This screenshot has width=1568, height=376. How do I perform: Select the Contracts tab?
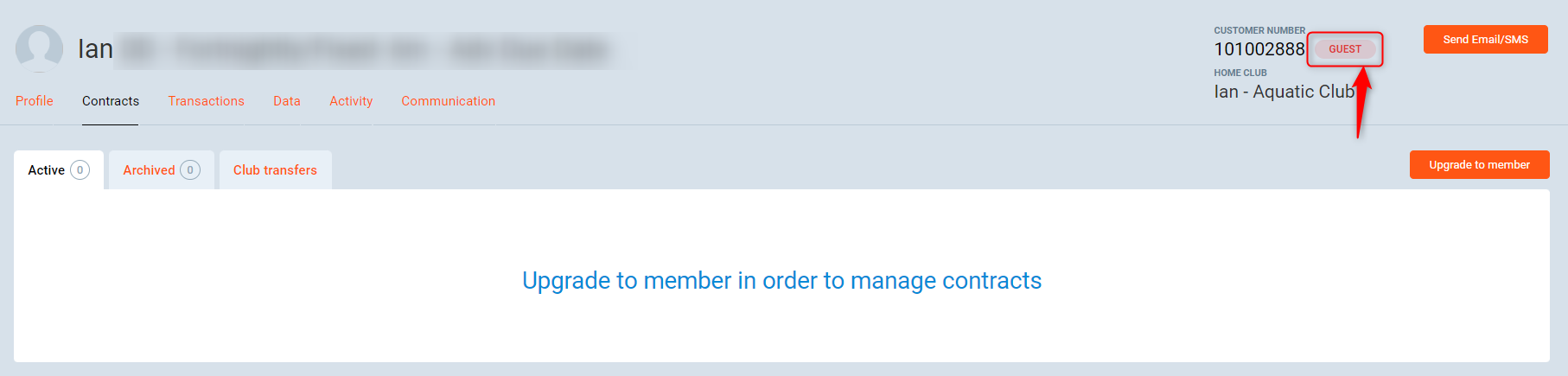point(111,101)
